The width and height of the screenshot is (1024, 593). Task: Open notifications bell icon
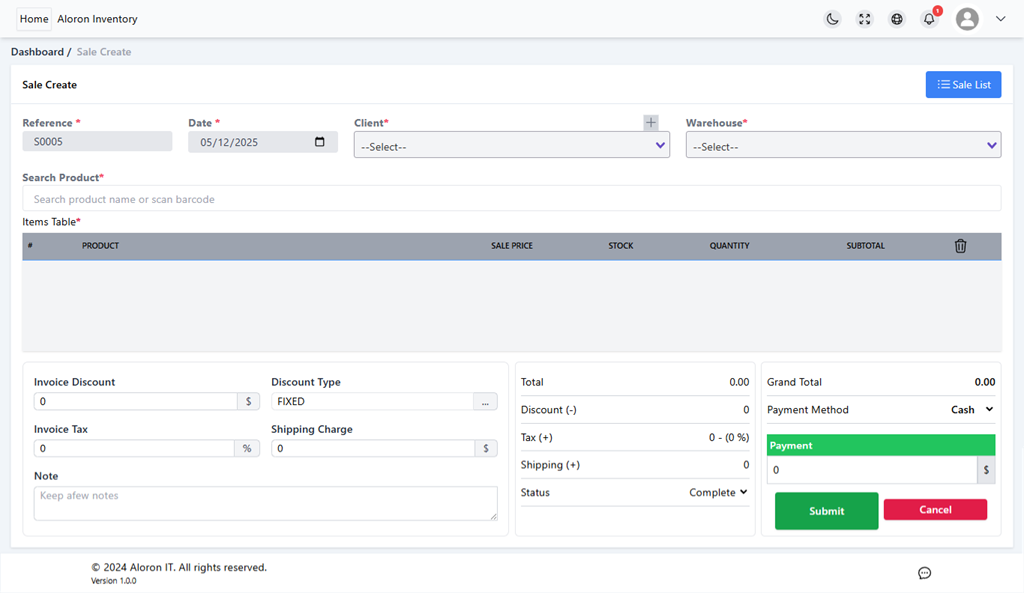point(929,19)
